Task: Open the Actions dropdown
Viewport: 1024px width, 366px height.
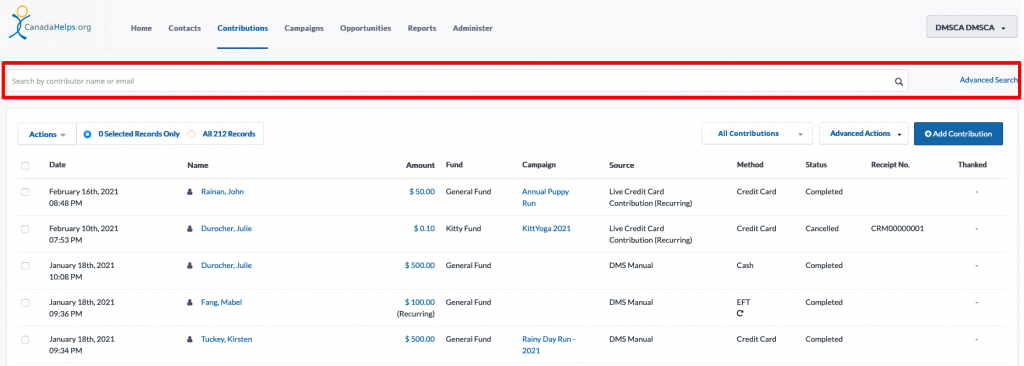Action: pos(47,134)
